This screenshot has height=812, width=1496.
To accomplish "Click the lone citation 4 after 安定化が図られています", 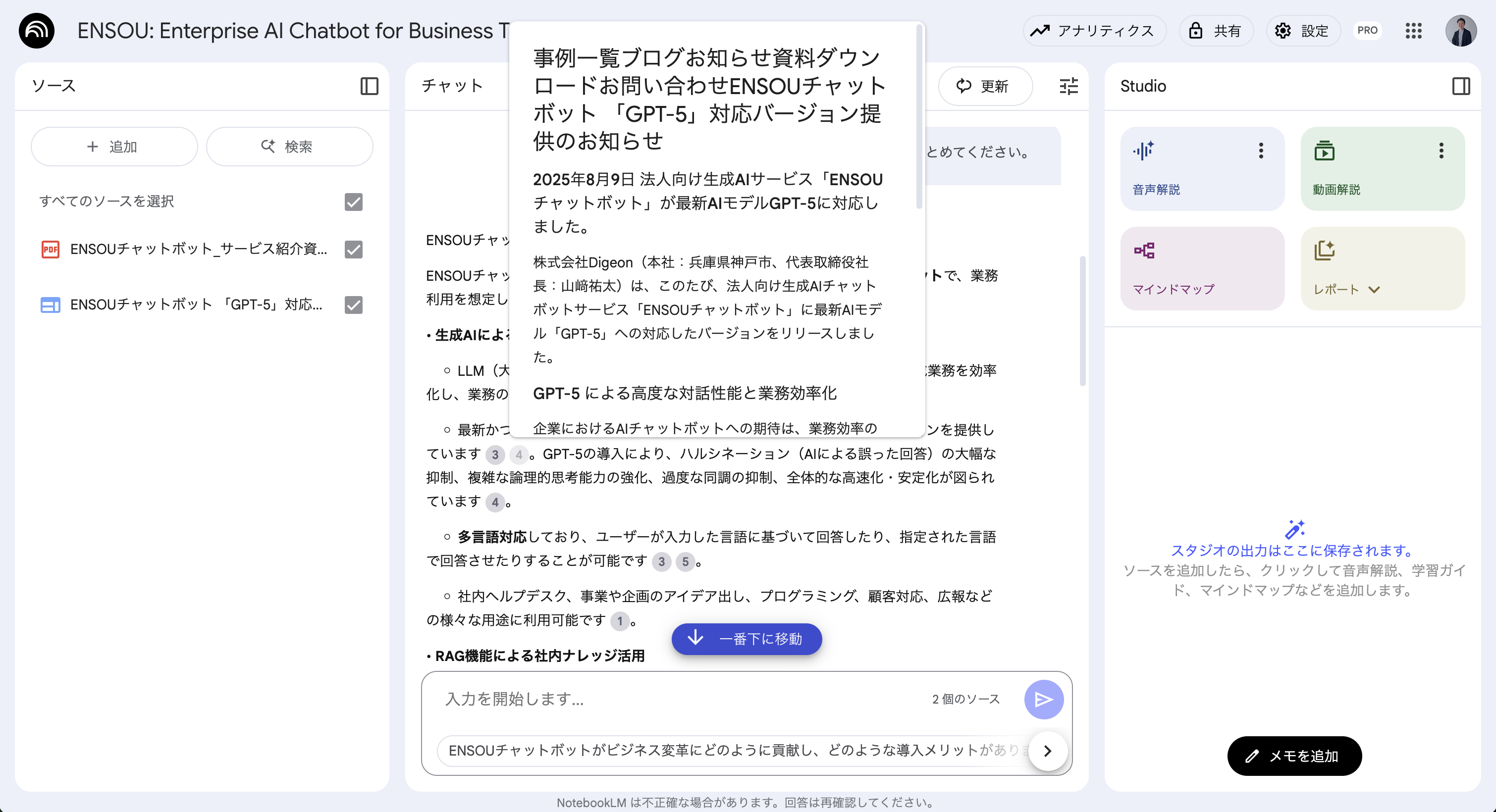I will coord(495,503).
